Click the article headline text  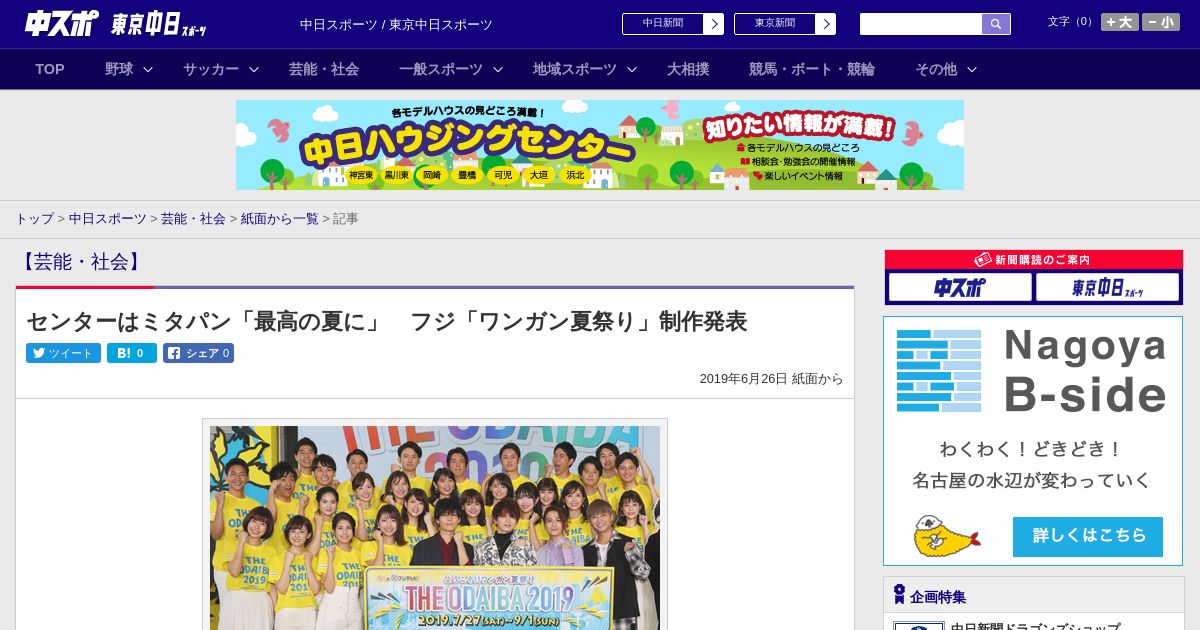[x=386, y=321]
